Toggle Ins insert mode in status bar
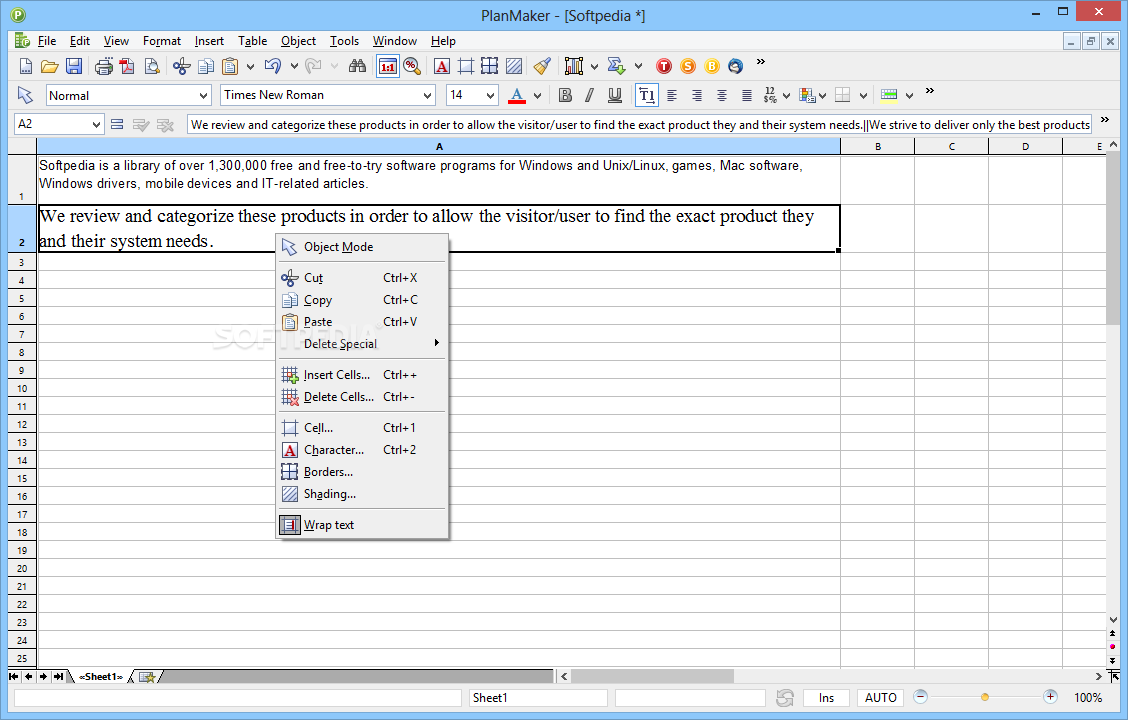 (x=826, y=698)
